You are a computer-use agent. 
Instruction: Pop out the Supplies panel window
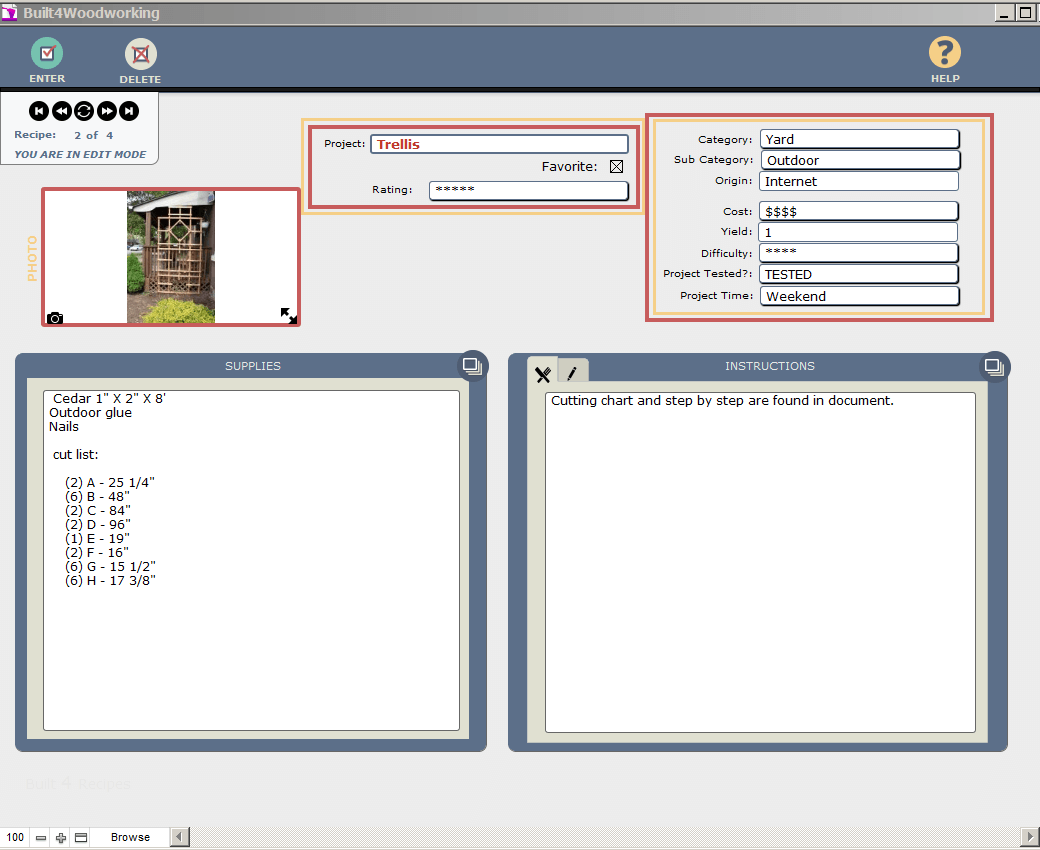coord(472,366)
